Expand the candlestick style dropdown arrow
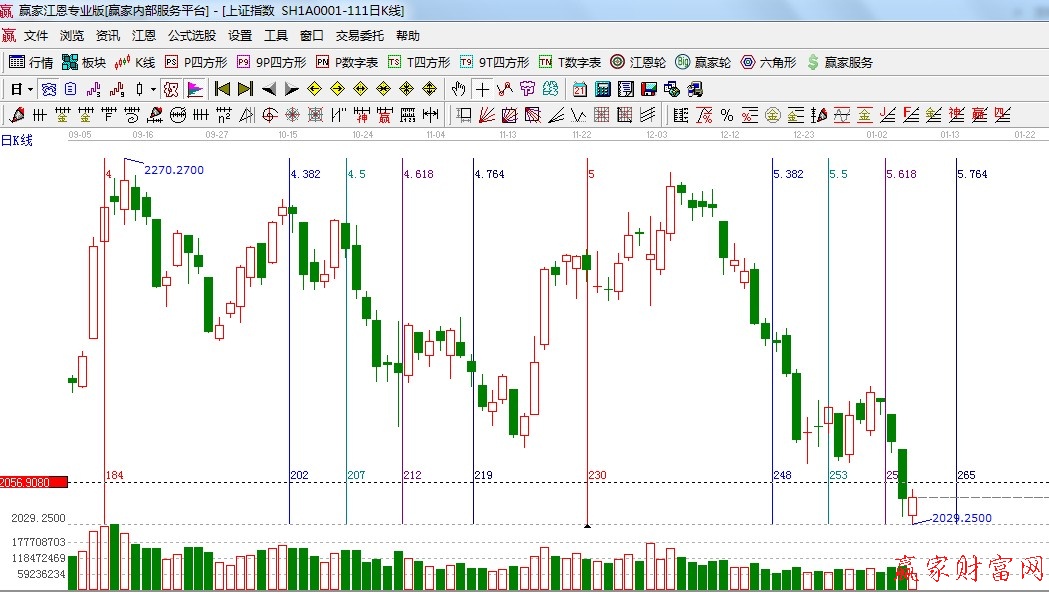 153,89
